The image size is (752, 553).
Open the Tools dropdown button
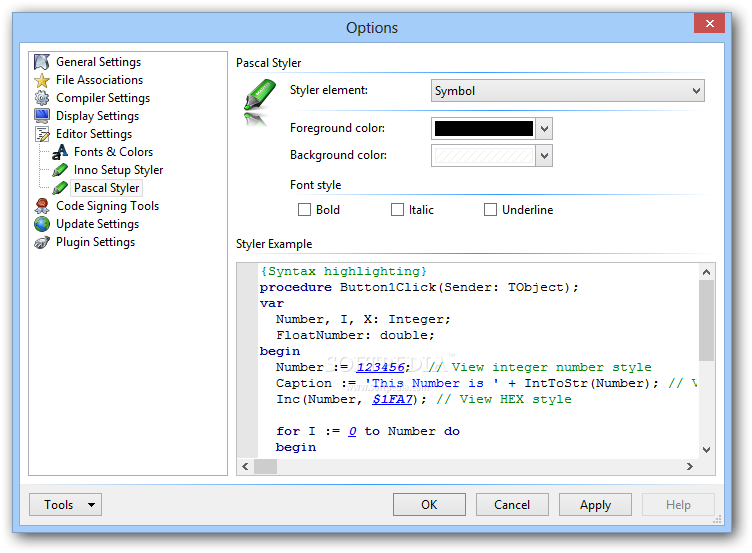(x=65, y=505)
